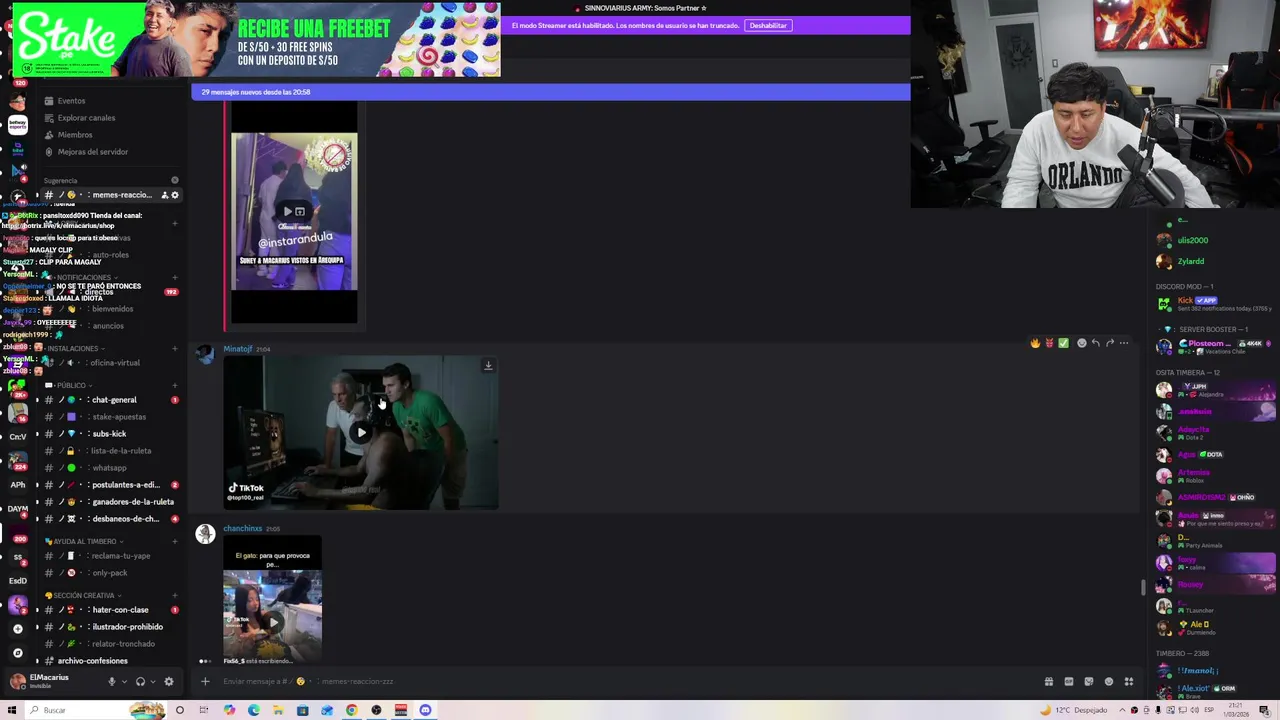1280x720 pixels.
Task: Toggle microphone mute in user panel
Action: [112, 681]
